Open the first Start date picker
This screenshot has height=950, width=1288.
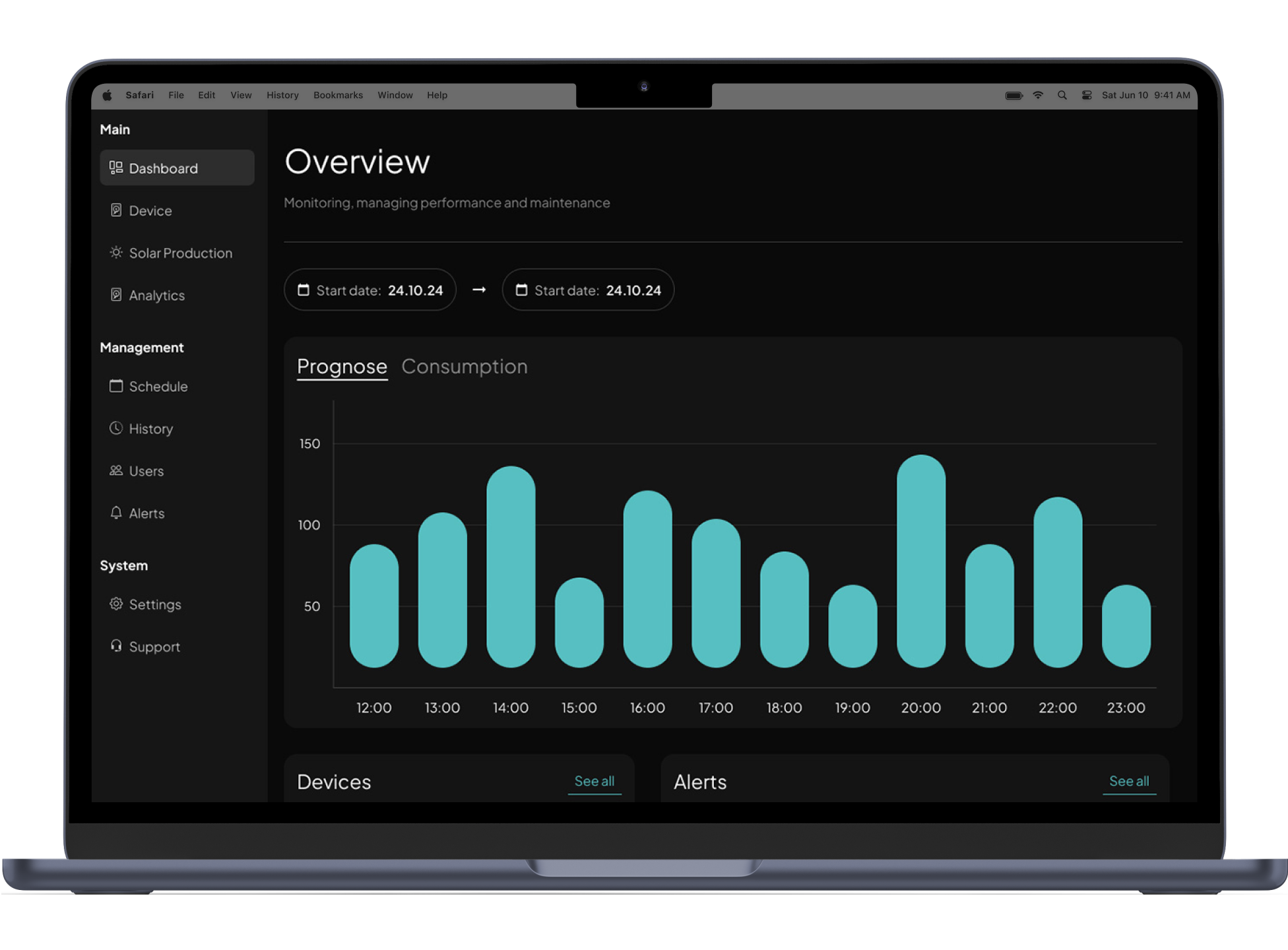tap(370, 290)
